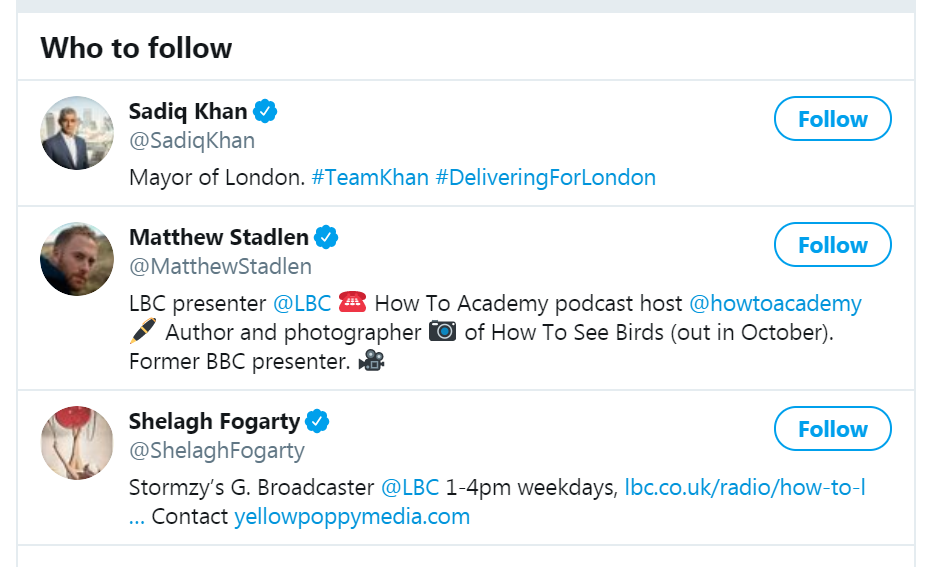The image size is (937, 567).
Task: Click Matthew Stadlen's verified badge icon
Action: pos(326,238)
